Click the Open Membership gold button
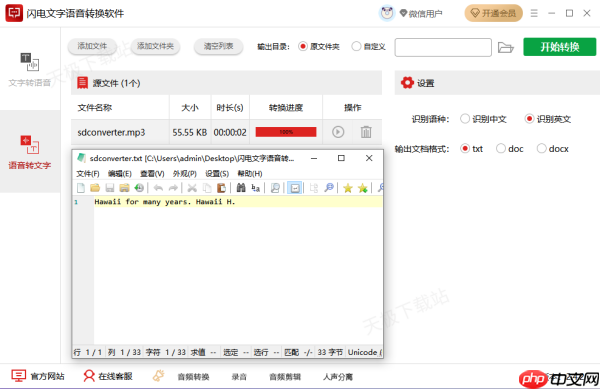The width and height of the screenshot is (600, 389). [x=494, y=13]
